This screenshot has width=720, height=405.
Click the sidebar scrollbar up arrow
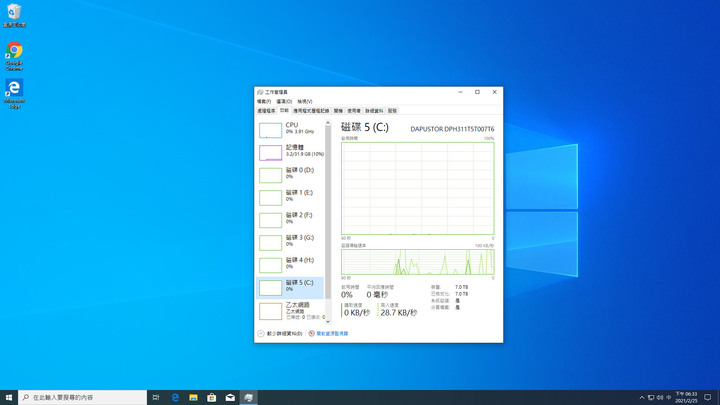(x=328, y=123)
